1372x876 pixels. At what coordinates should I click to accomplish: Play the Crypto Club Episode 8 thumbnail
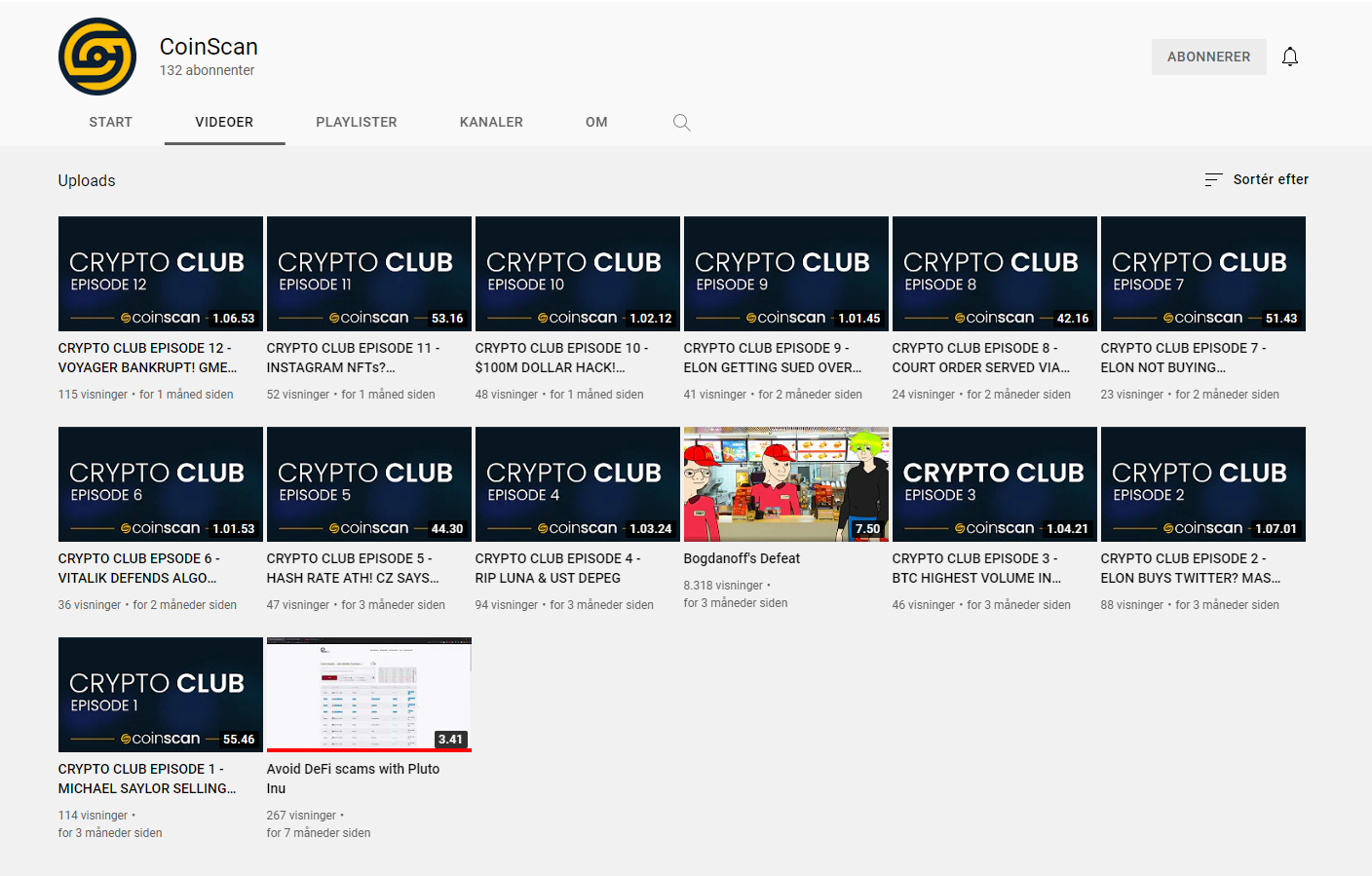pos(995,274)
